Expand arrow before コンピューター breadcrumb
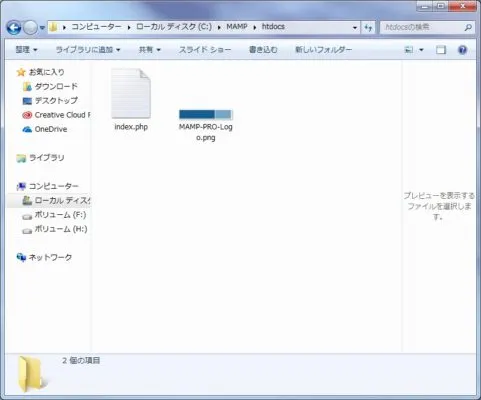 click(x=64, y=27)
